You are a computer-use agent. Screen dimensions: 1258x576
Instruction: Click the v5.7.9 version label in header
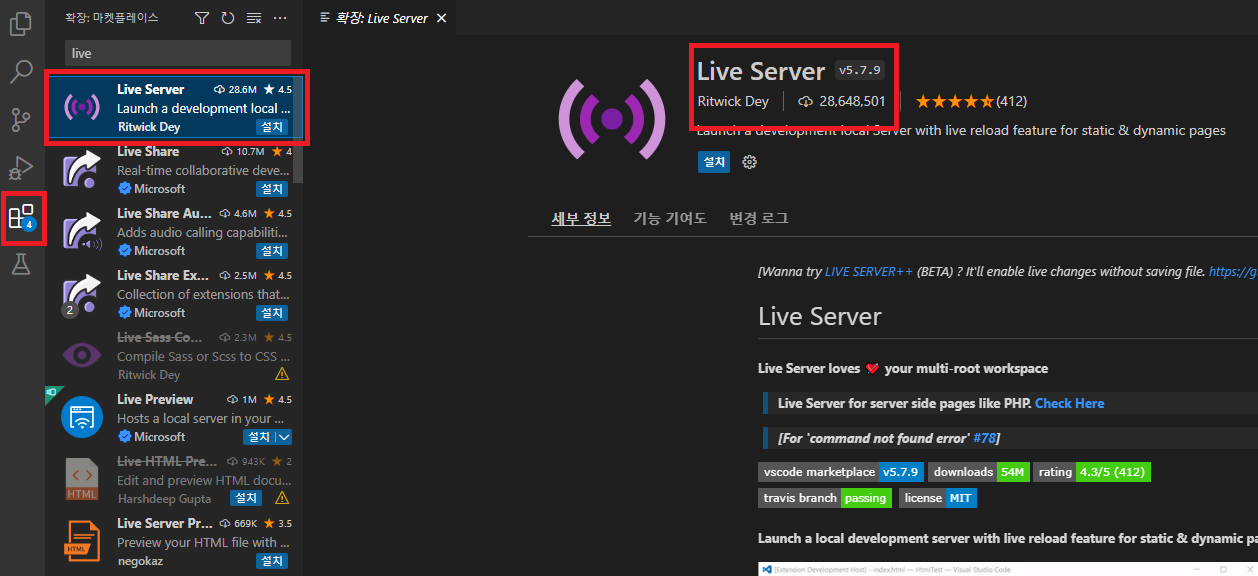tap(860, 70)
